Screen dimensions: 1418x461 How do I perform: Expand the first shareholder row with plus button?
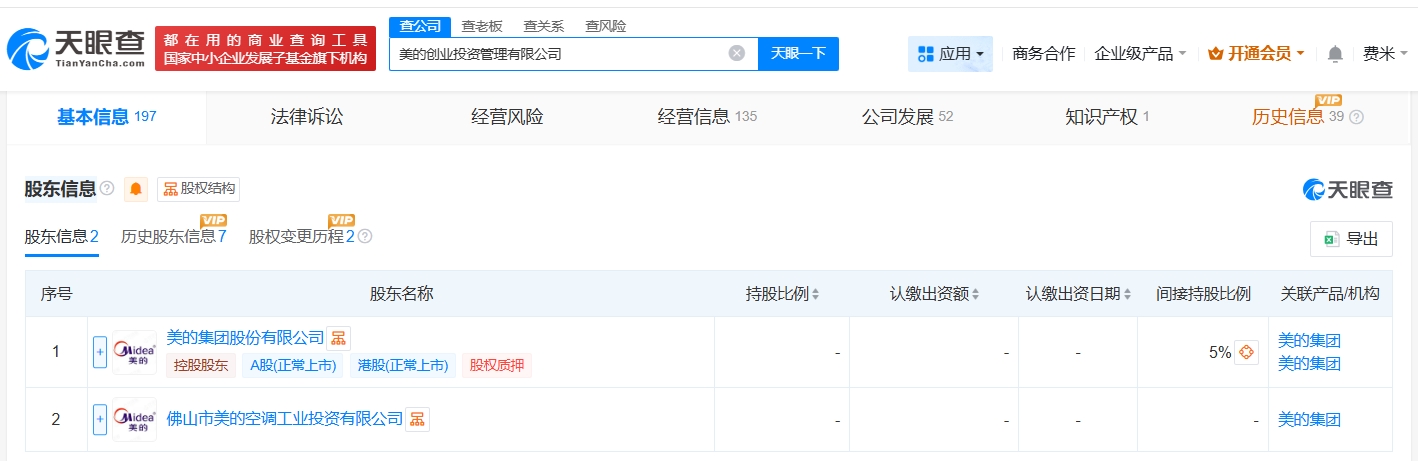coord(100,352)
